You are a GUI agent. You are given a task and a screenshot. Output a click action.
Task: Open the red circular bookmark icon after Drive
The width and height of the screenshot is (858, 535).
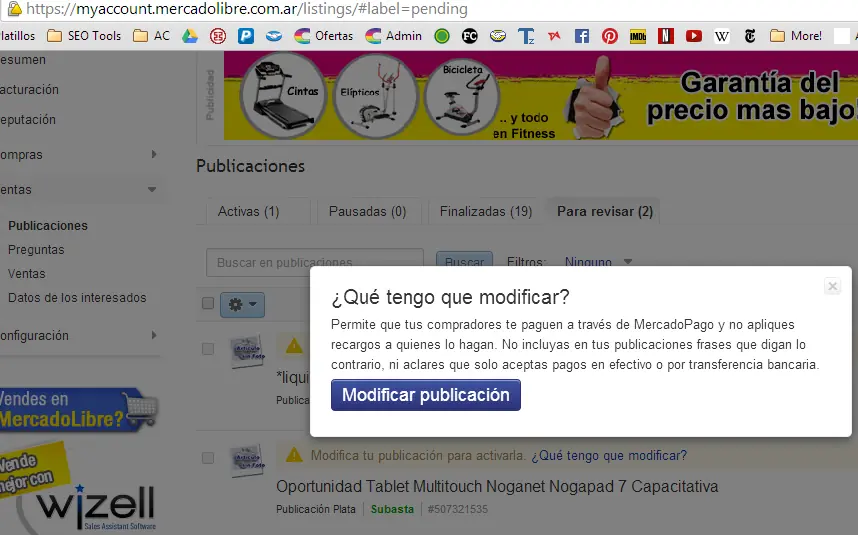[x=218, y=36]
